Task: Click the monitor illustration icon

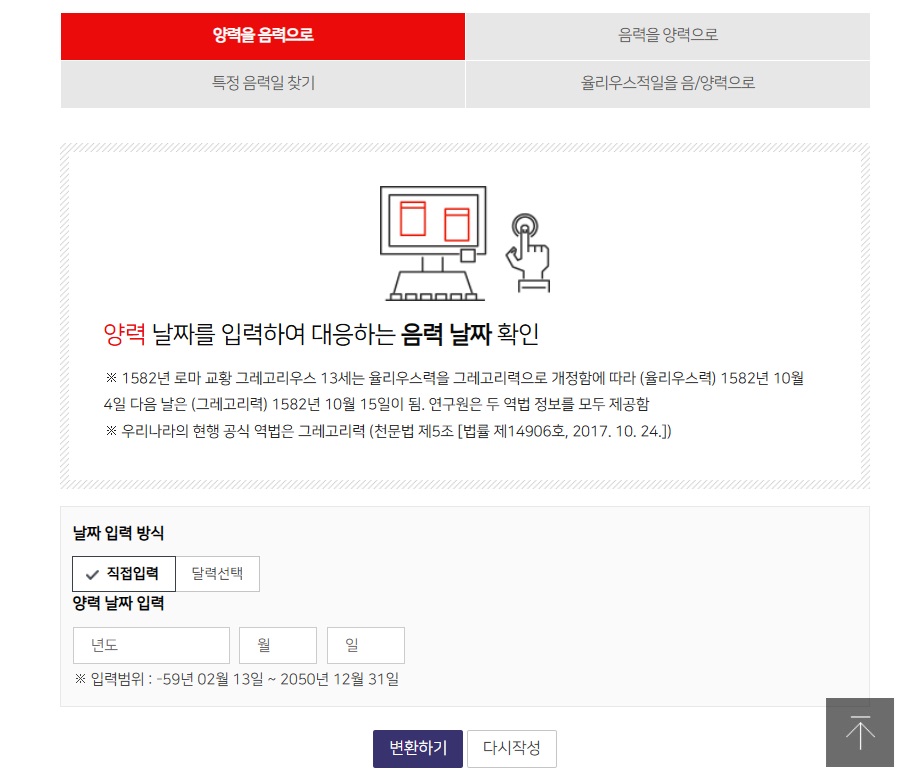Action: click(x=431, y=222)
